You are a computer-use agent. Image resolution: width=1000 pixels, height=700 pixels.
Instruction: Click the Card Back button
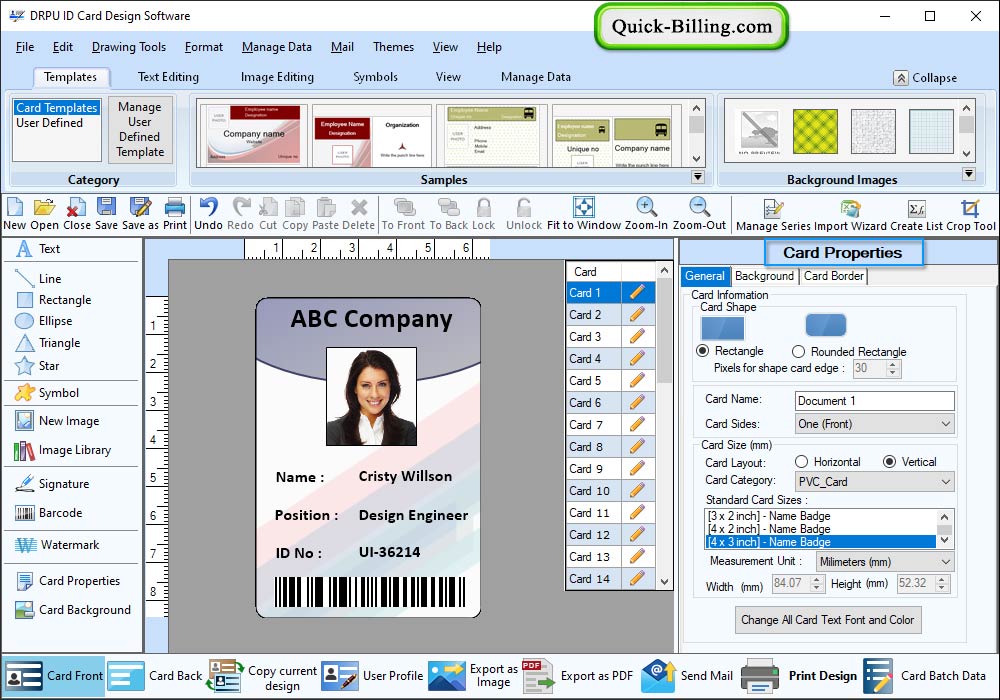(155, 676)
